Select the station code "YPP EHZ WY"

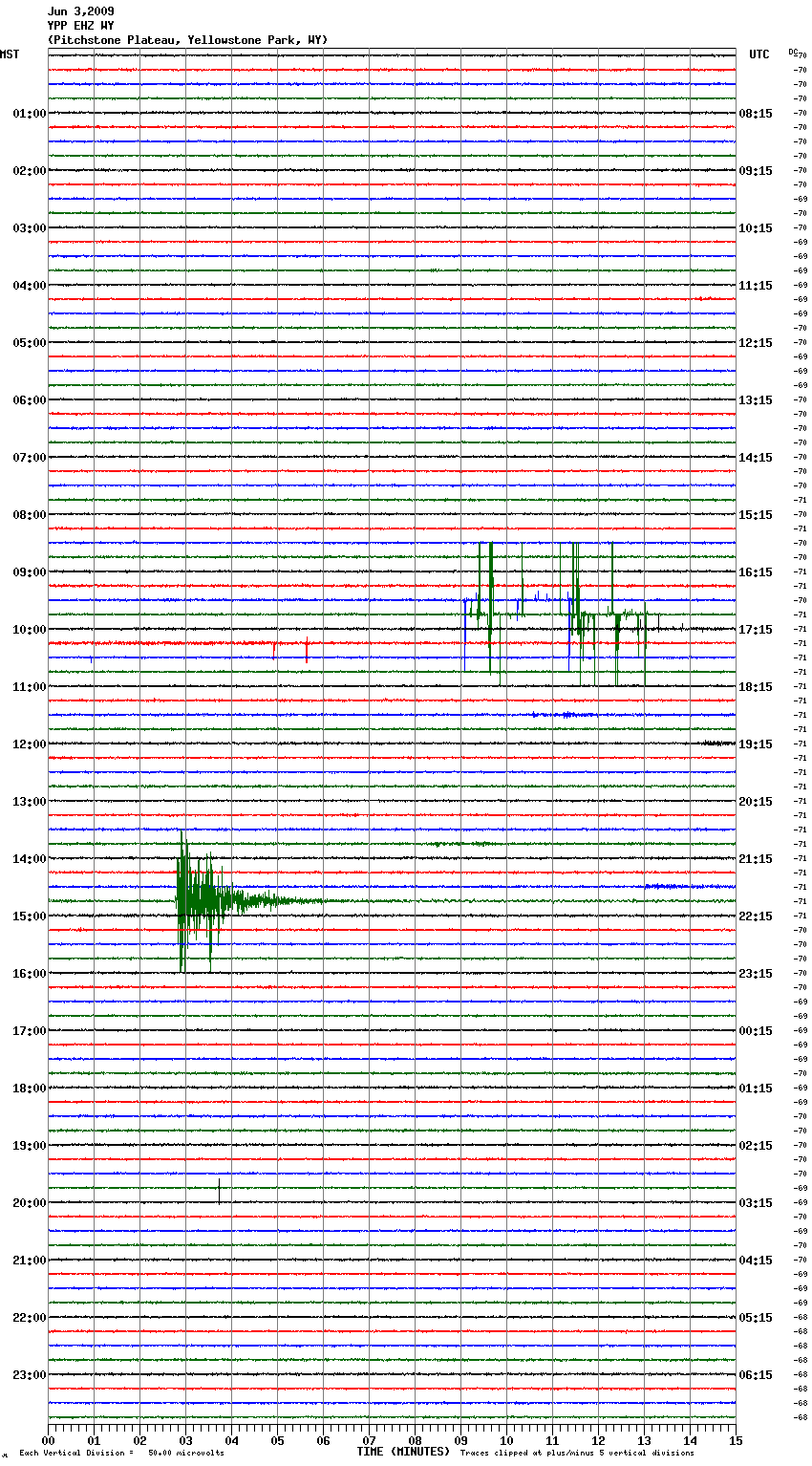coord(80,26)
